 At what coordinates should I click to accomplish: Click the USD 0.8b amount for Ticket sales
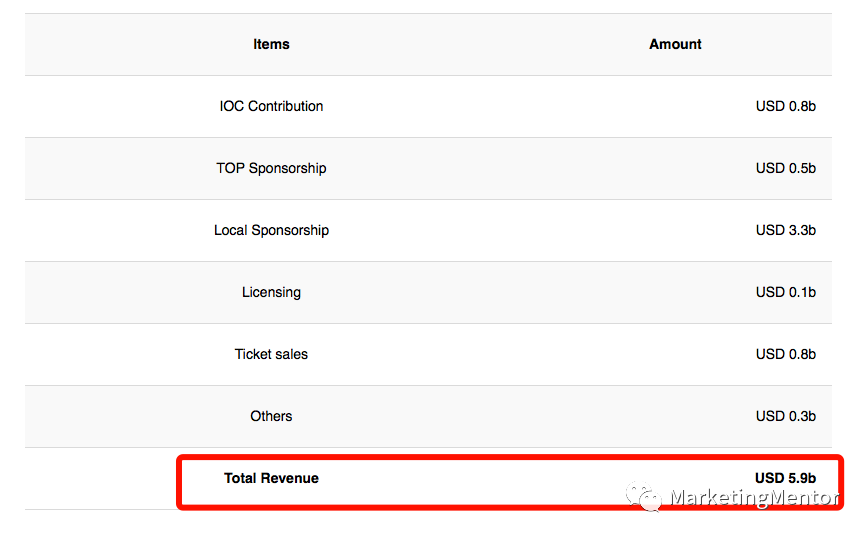(785, 354)
